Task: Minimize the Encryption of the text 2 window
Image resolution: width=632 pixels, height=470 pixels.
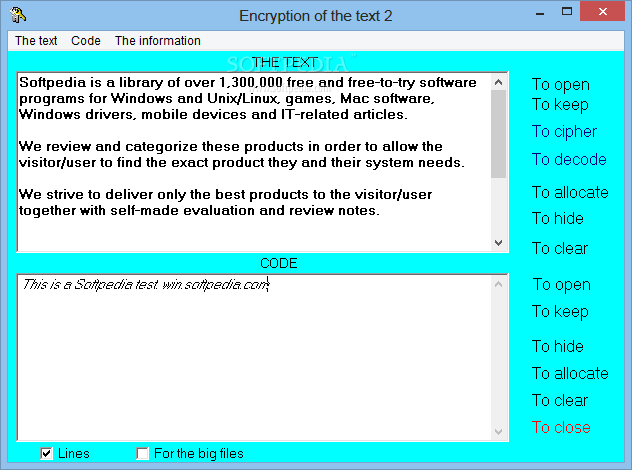Action: click(540, 13)
